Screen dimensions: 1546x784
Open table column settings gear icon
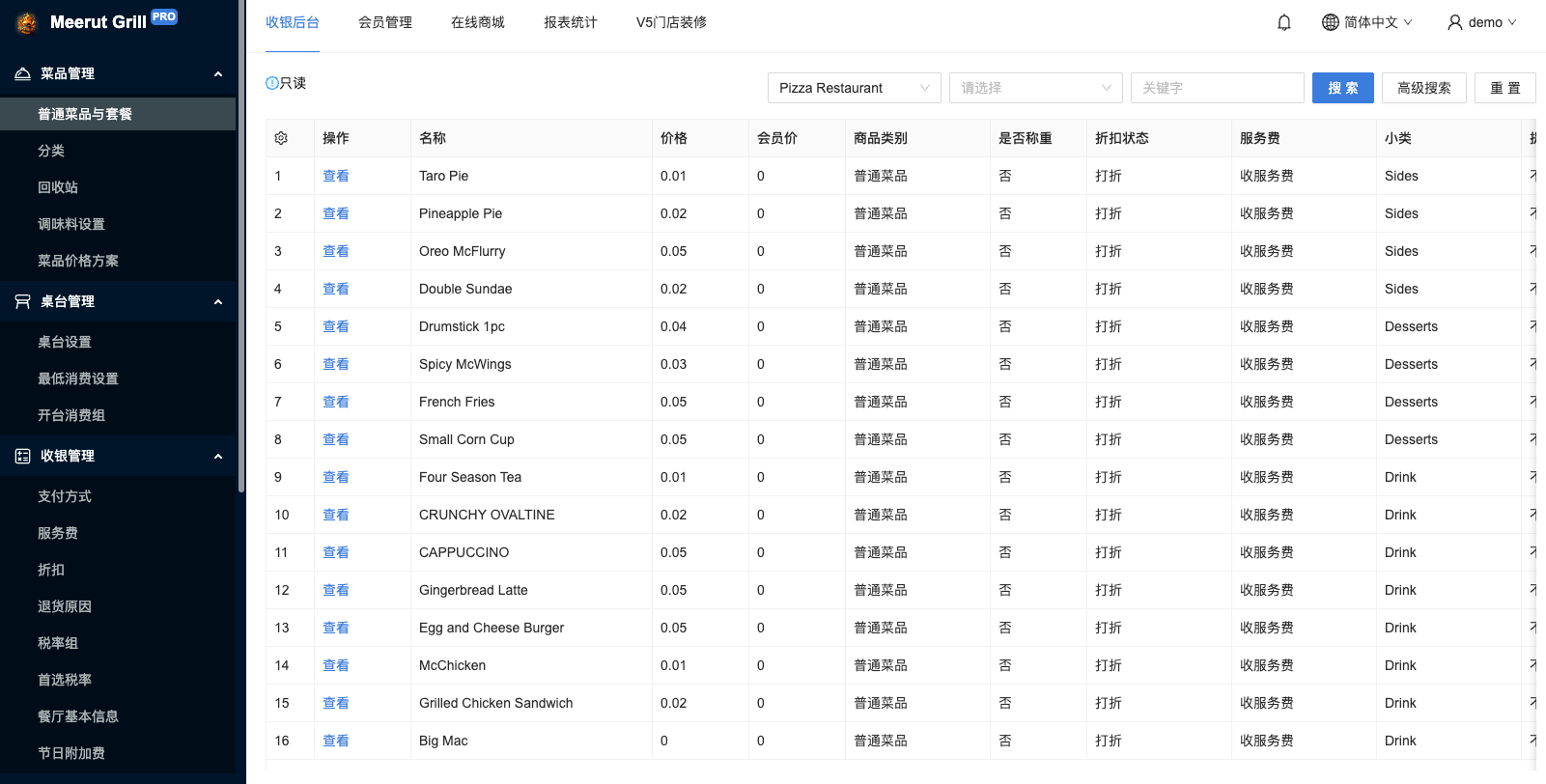pyautogui.click(x=281, y=138)
